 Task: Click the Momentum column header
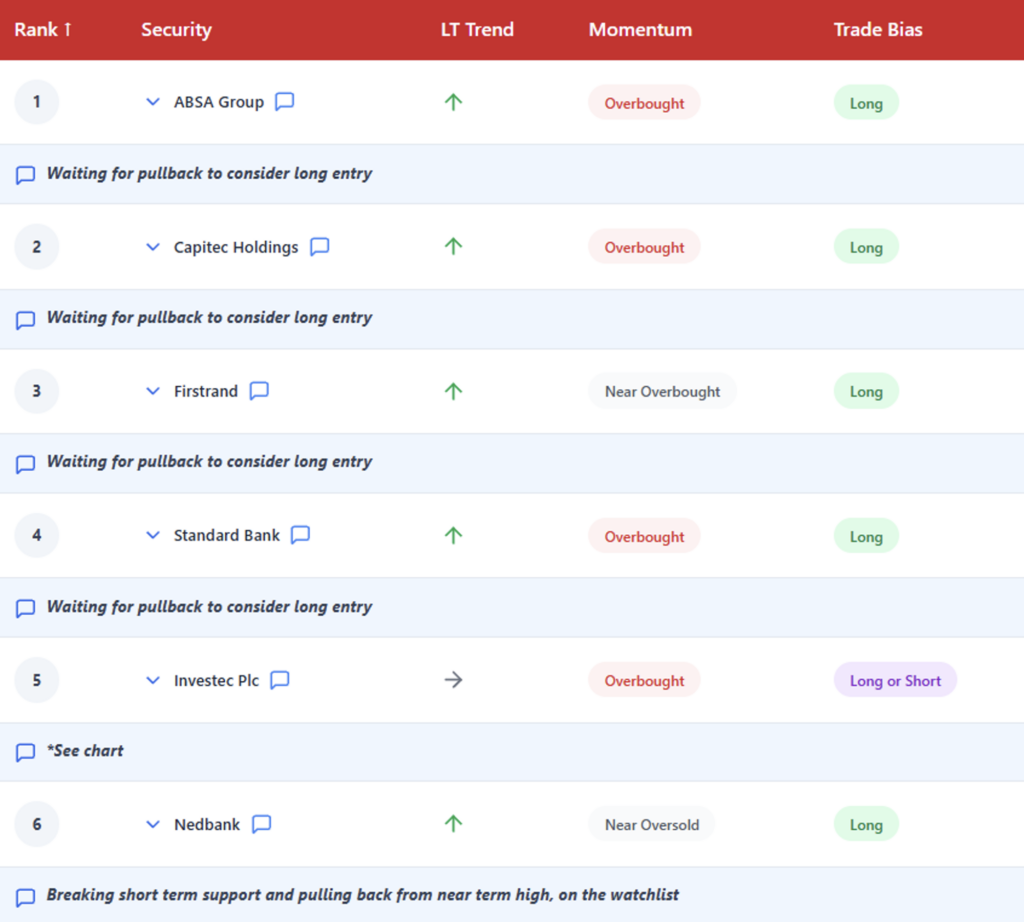coord(640,30)
